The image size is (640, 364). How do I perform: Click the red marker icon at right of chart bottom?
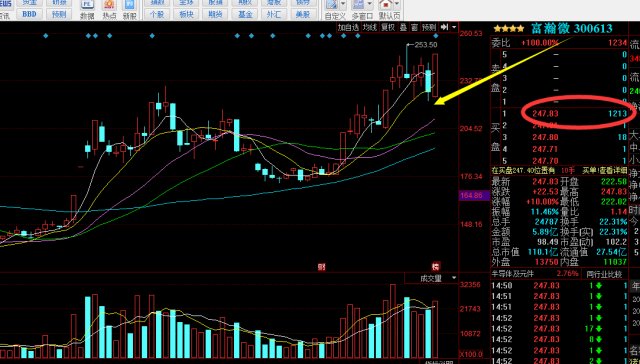(x=437, y=266)
